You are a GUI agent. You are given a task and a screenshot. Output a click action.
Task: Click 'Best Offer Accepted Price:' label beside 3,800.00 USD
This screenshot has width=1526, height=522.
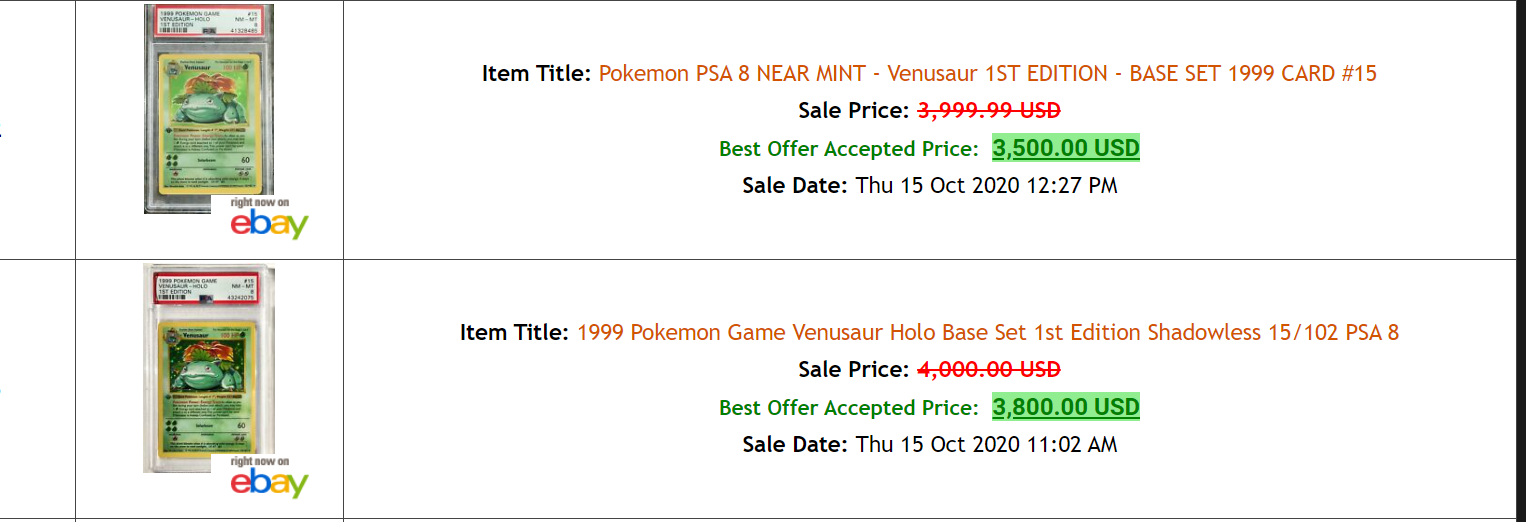[x=849, y=408]
